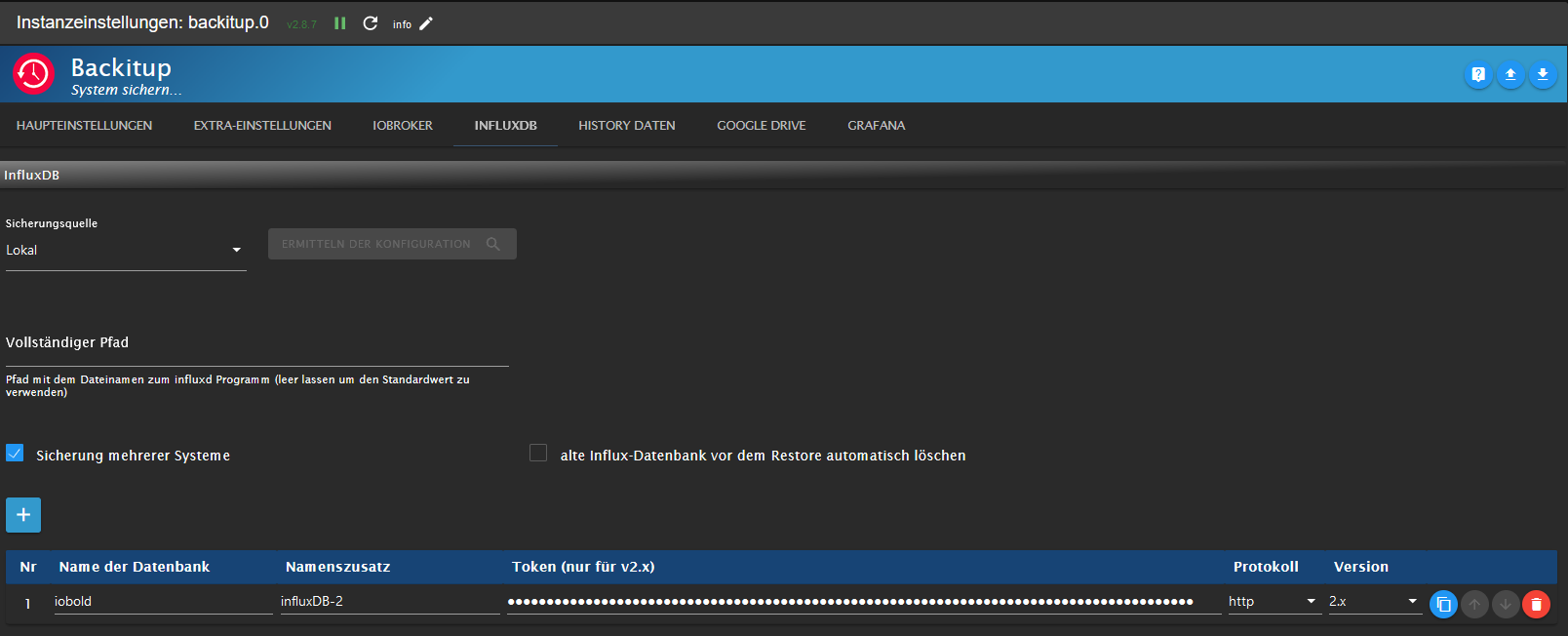The height and width of the screenshot is (636, 1568).
Task: Click Ermitteln der Konfiguration button
Action: (392, 244)
